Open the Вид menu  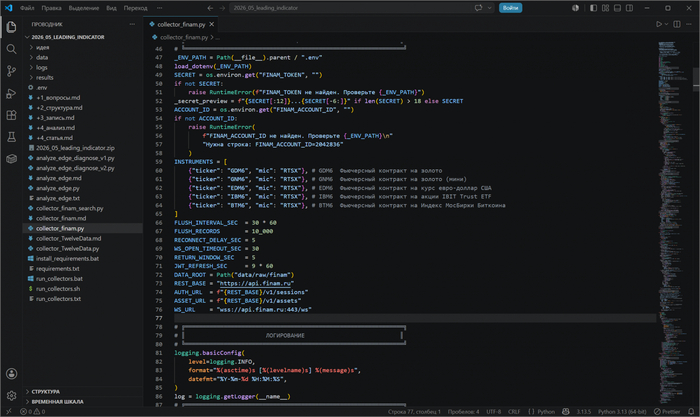click(x=111, y=8)
